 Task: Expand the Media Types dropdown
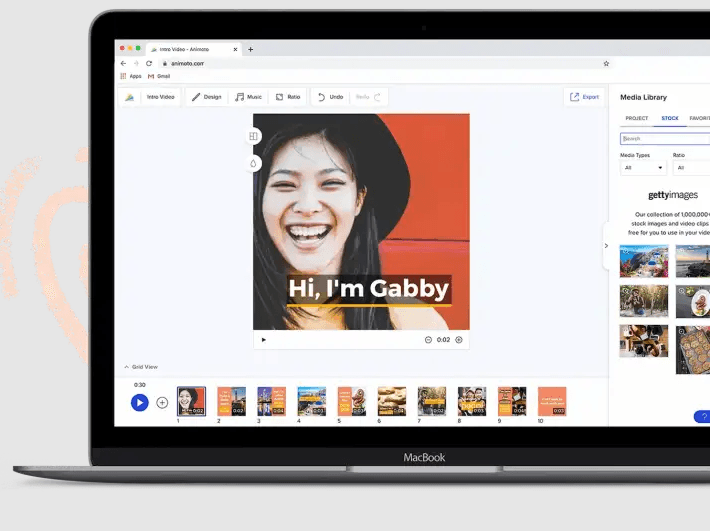tap(642, 168)
